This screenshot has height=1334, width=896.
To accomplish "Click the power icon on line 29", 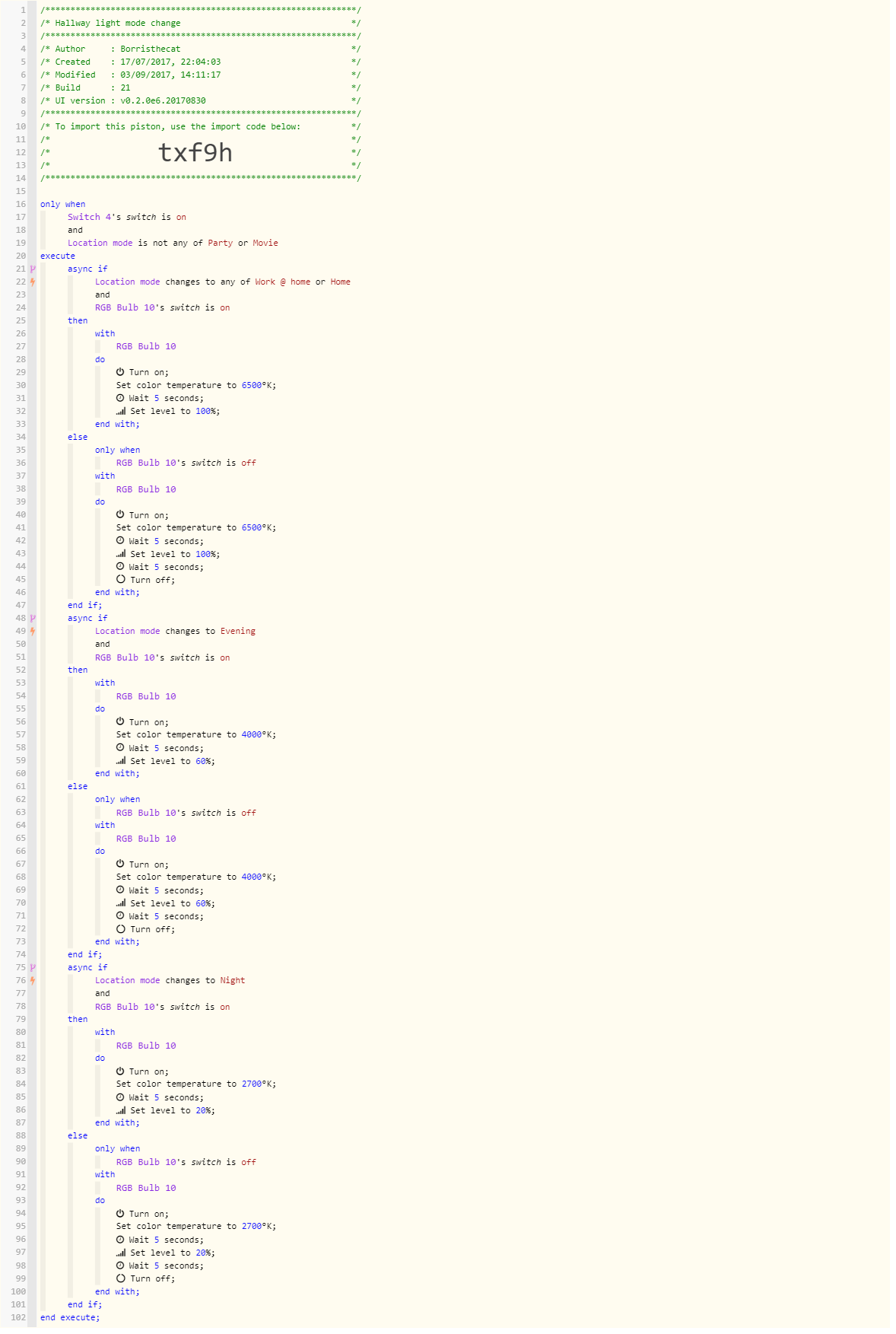I will [x=120, y=372].
